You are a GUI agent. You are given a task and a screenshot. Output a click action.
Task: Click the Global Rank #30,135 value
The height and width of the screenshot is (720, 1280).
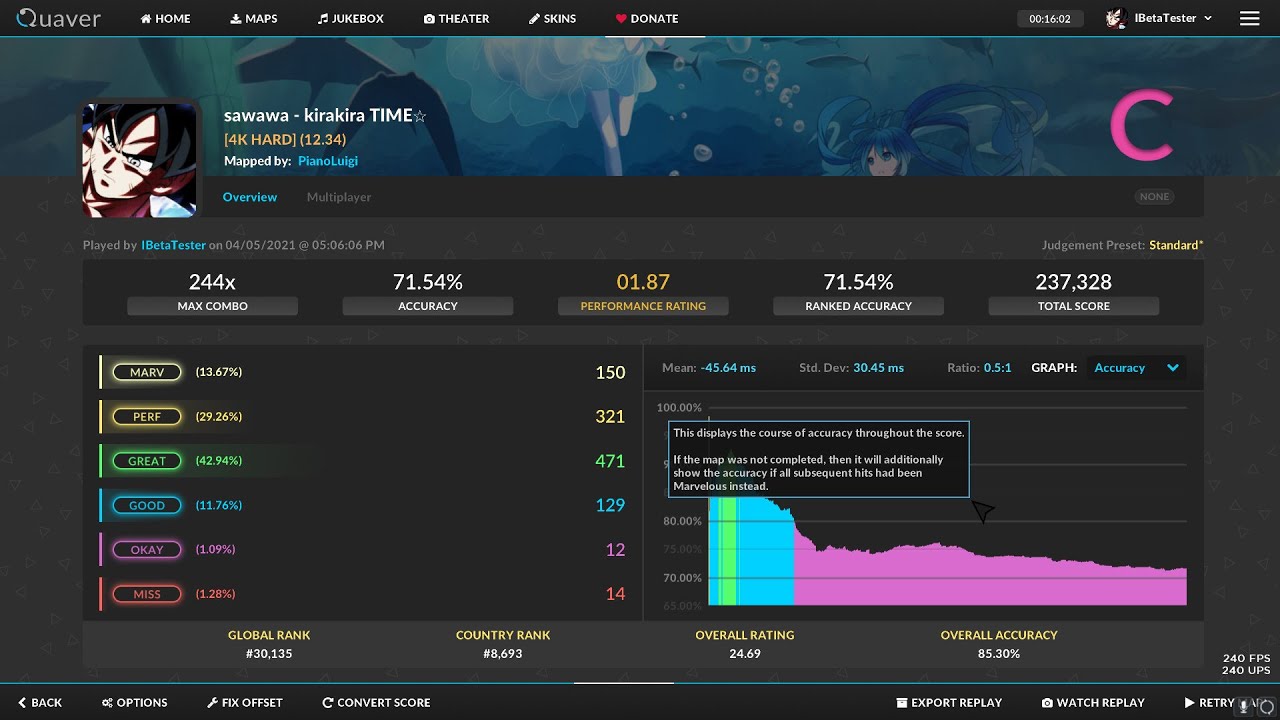pyautogui.click(x=269, y=654)
